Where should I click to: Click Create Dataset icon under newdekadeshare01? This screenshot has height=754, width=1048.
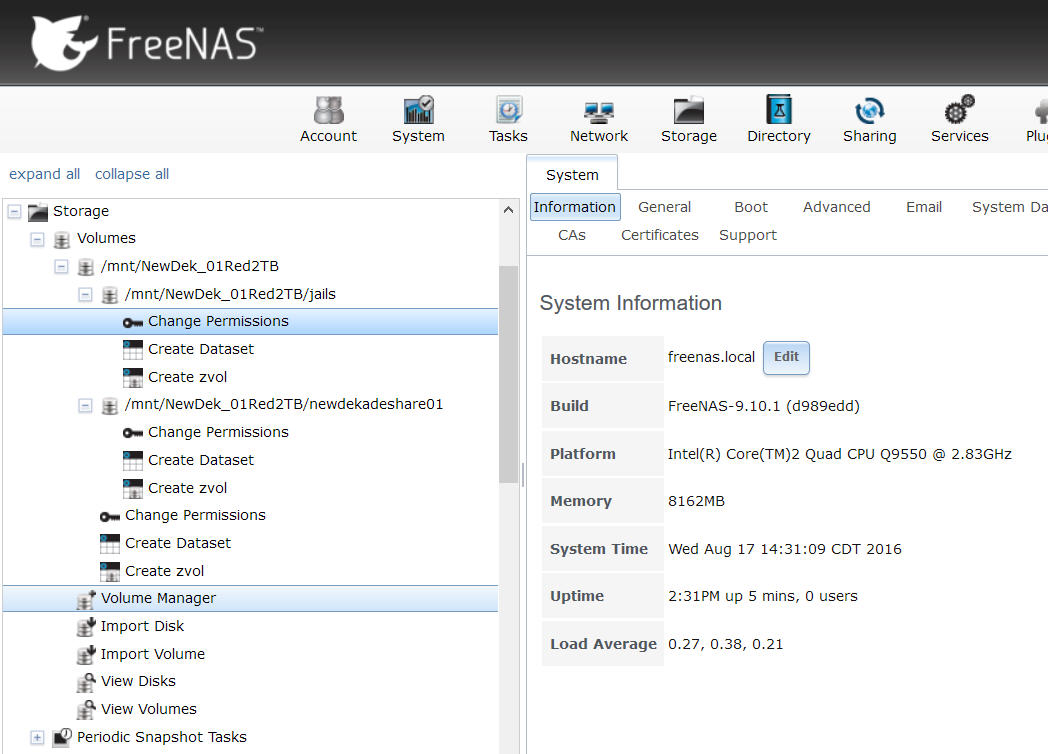133,461
